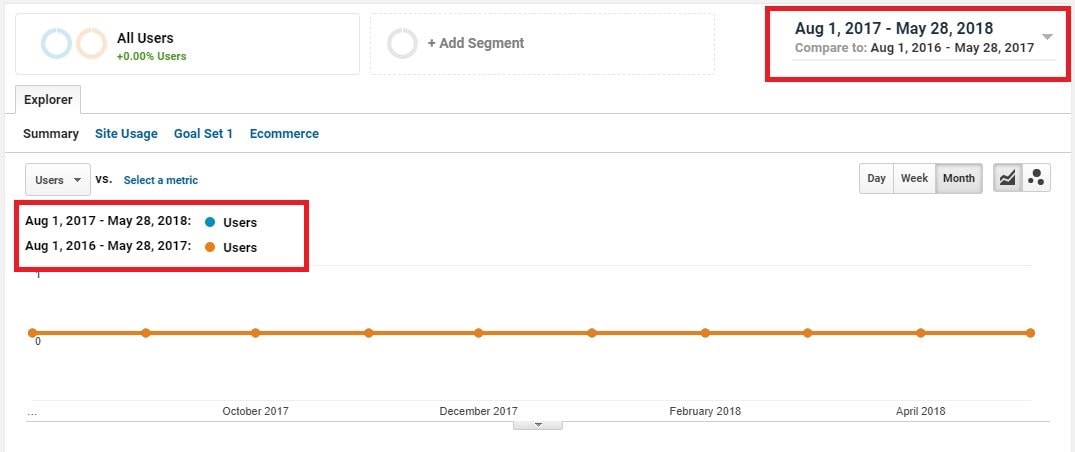Click the orange All Users ring icon
1075x452 pixels.
coord(91,44)
